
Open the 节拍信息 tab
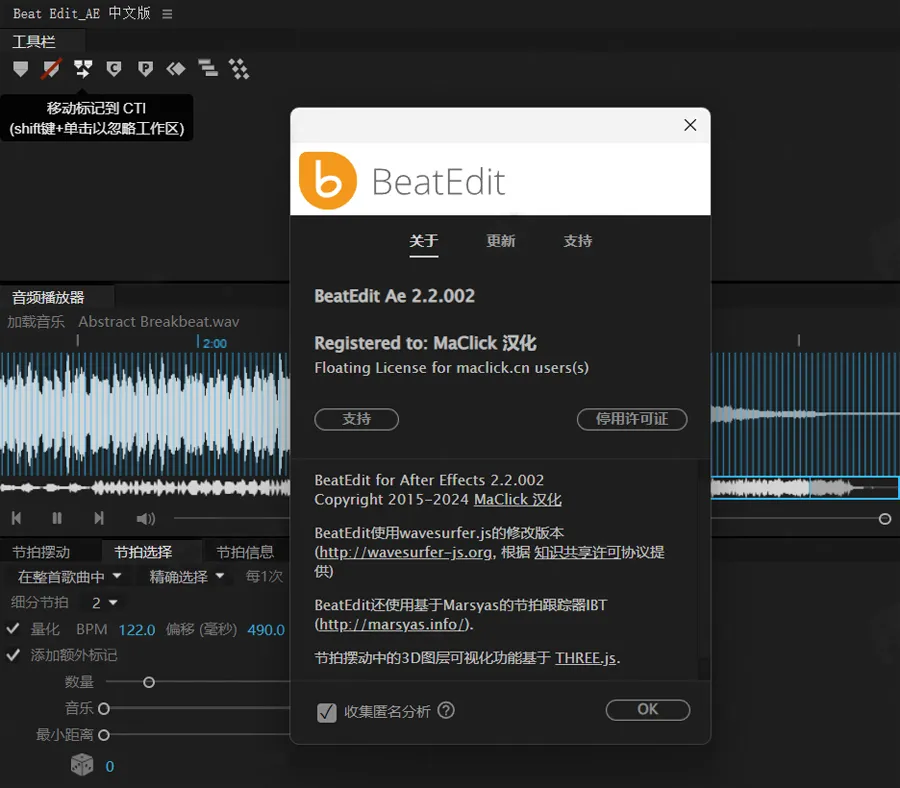click(245, 552)
